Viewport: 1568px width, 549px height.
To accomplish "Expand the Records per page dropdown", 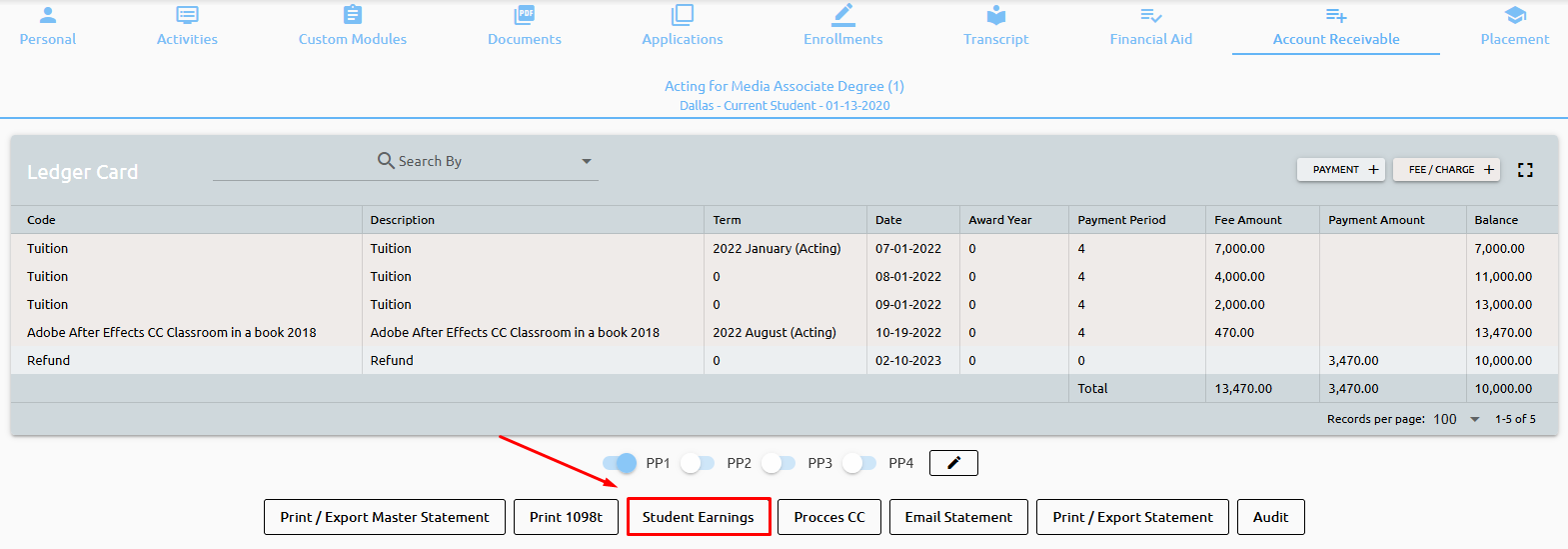I will pos(1474,420).
